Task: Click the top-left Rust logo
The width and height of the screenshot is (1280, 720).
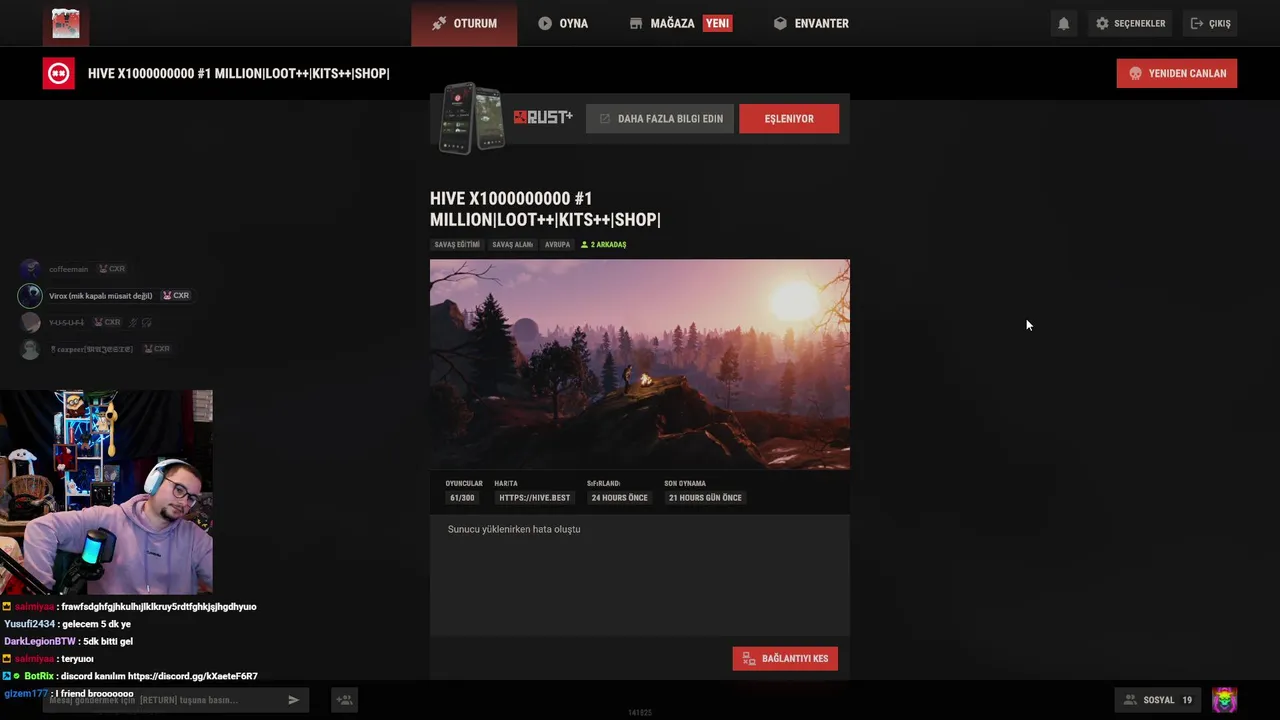Action: pos(66,23)
